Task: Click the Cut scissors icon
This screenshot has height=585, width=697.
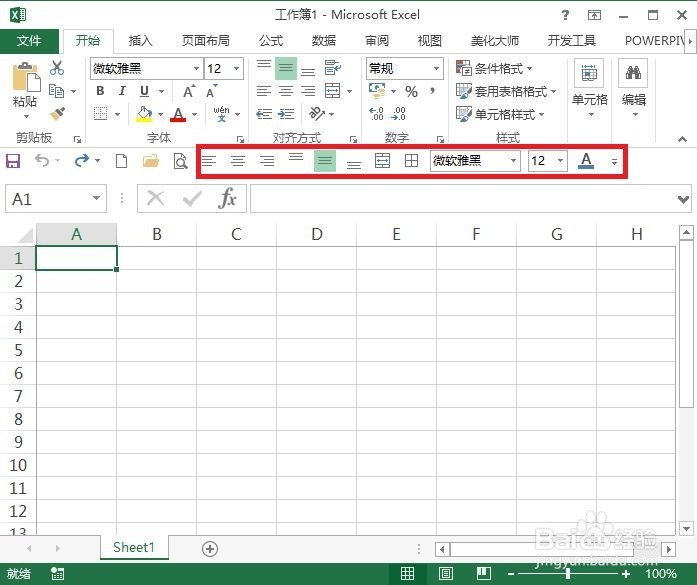Action: pos(57,68)
